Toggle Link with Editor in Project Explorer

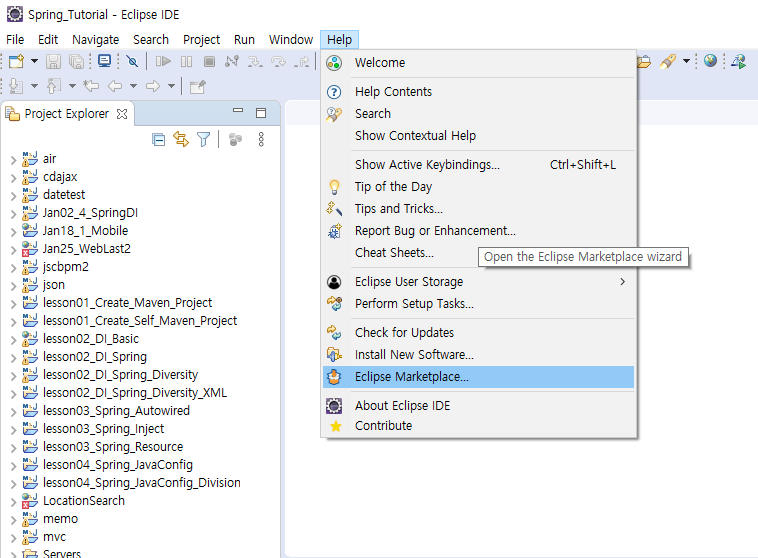(x=181, y=139)
